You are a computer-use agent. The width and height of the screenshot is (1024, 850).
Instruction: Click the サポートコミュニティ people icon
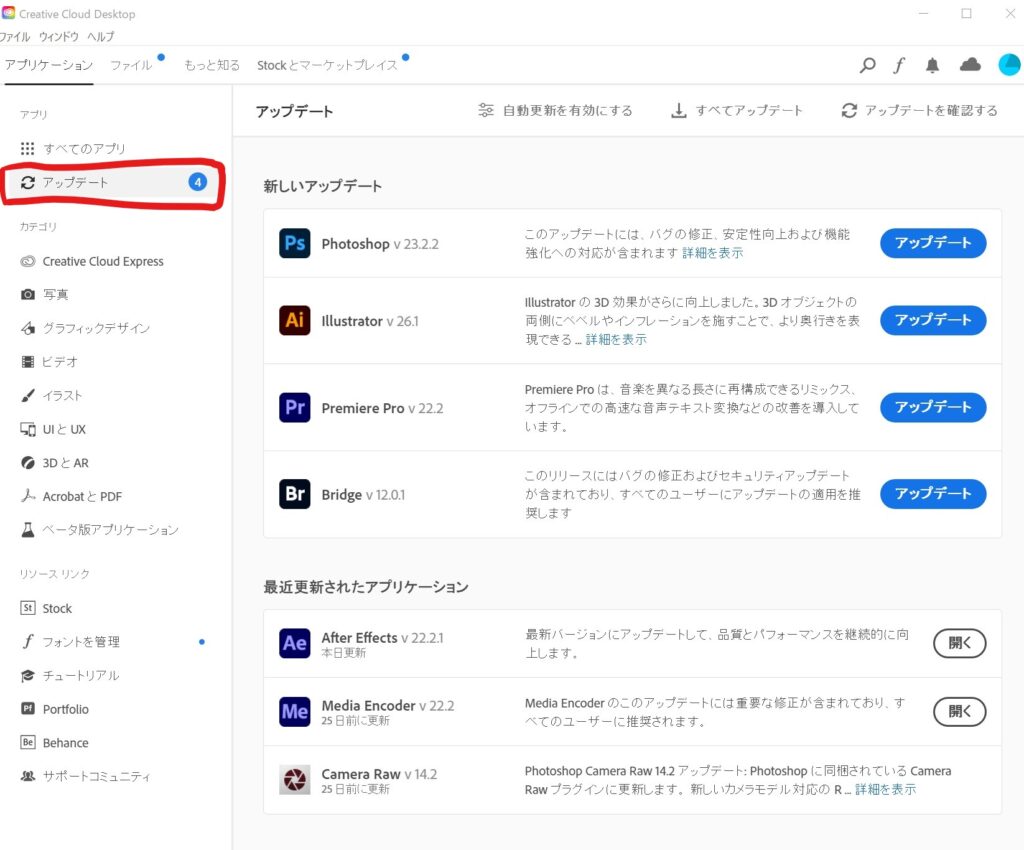coord(27,776)
